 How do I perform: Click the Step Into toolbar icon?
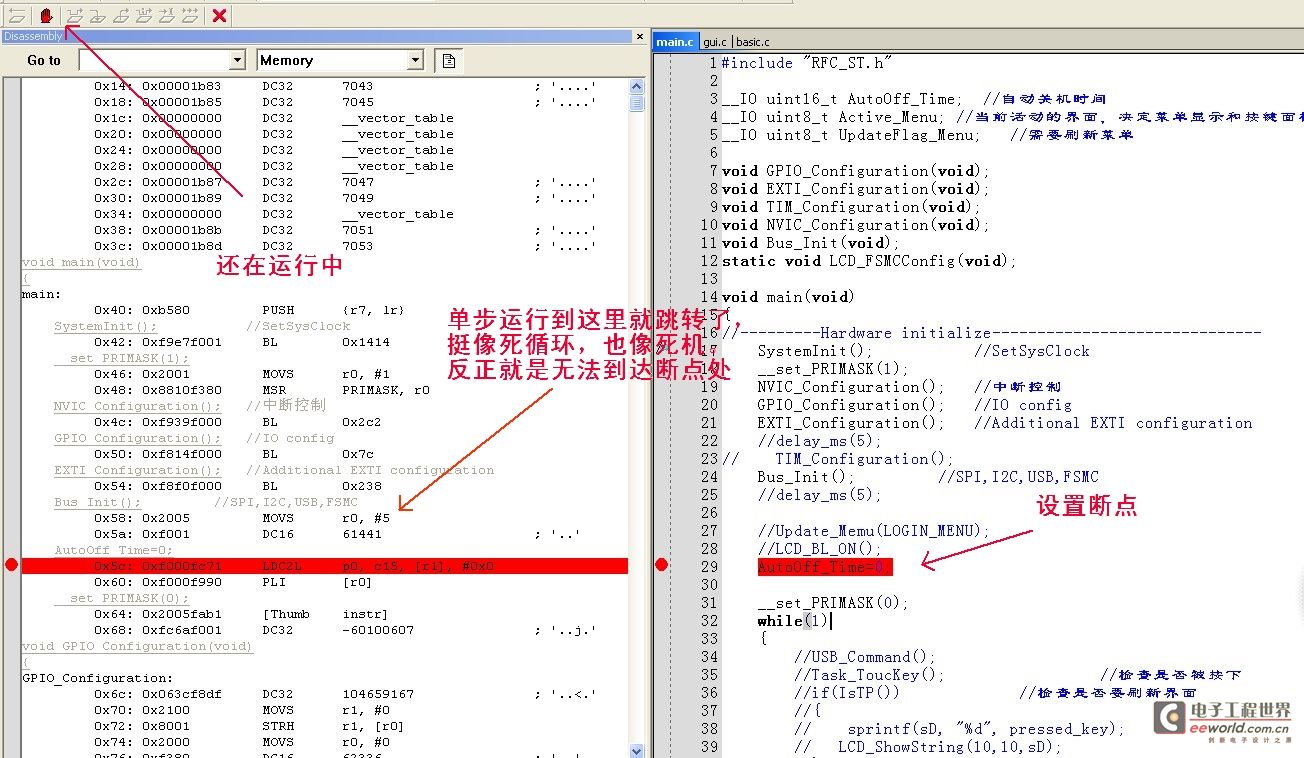point(97,15)
